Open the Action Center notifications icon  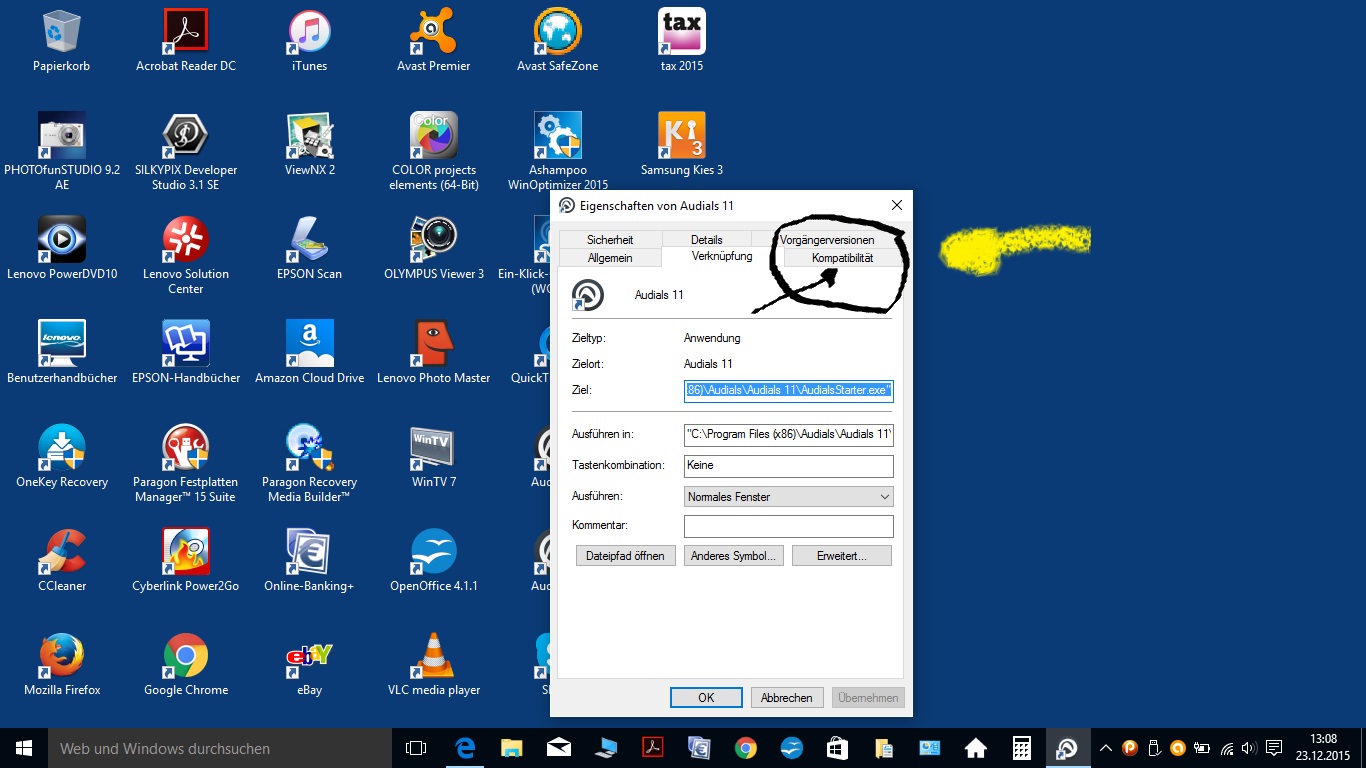tap(1274, 748)
